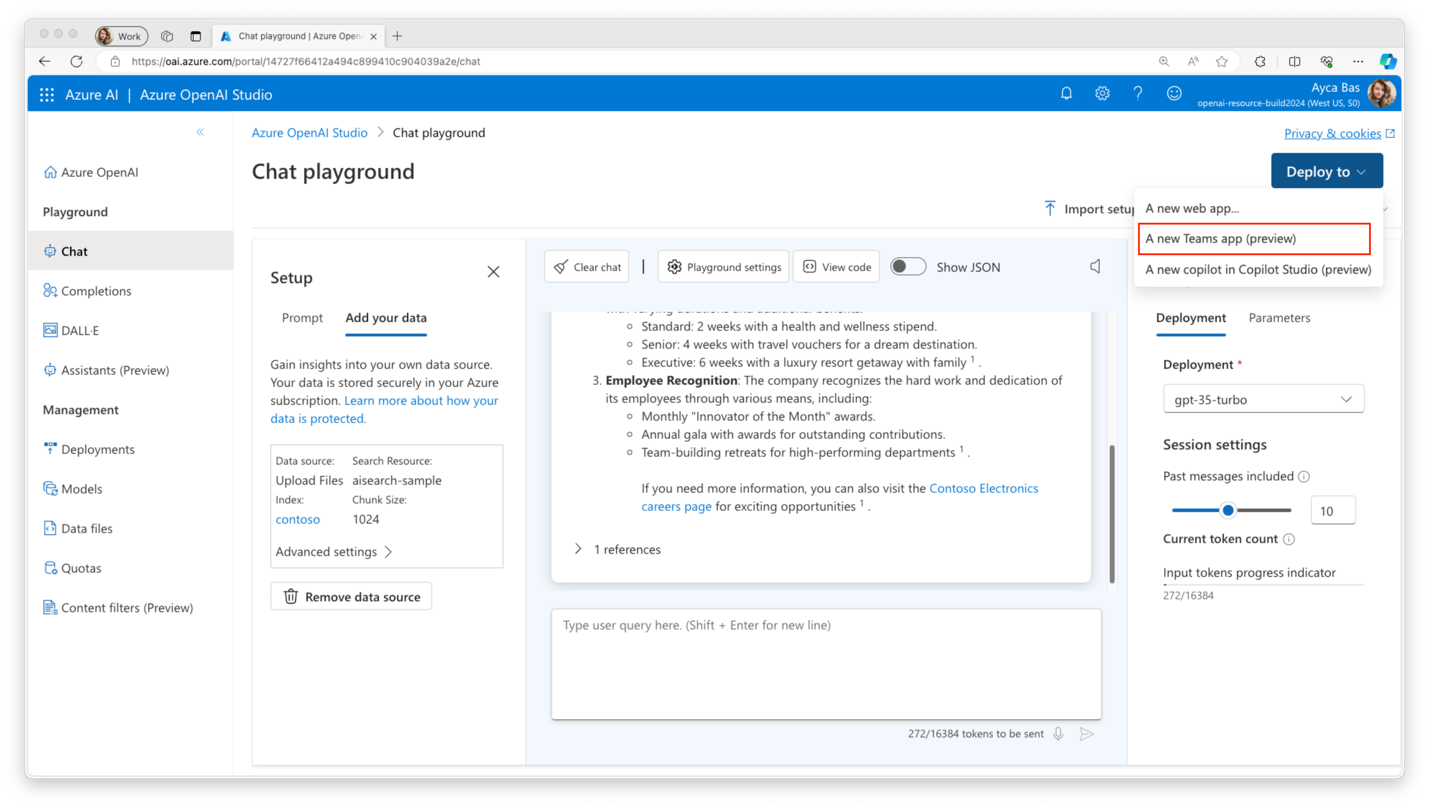Collapse the left navigation sidebar

[200, 132]
